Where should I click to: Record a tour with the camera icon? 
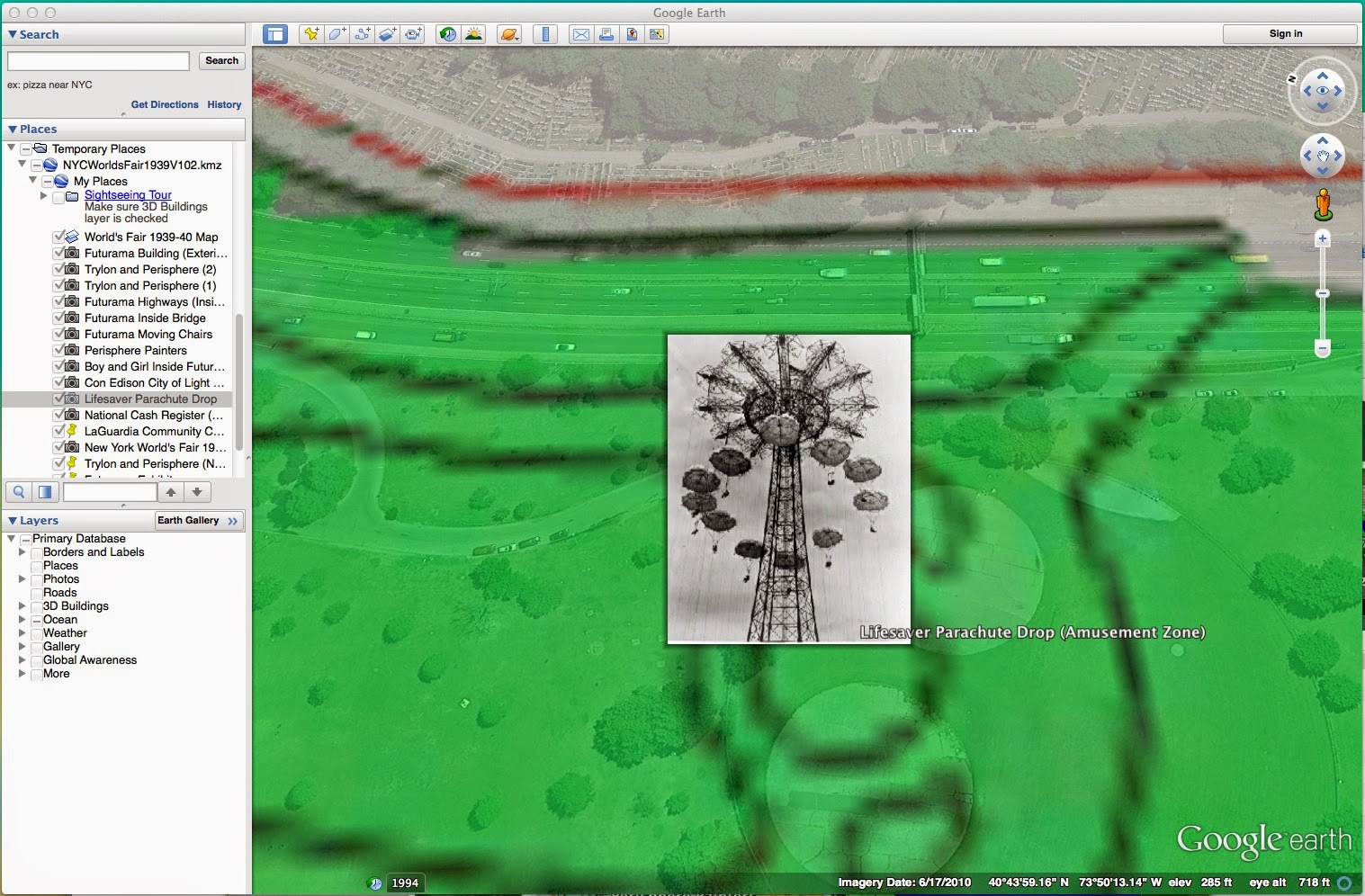pyautogui.click(x=413, y=34)
